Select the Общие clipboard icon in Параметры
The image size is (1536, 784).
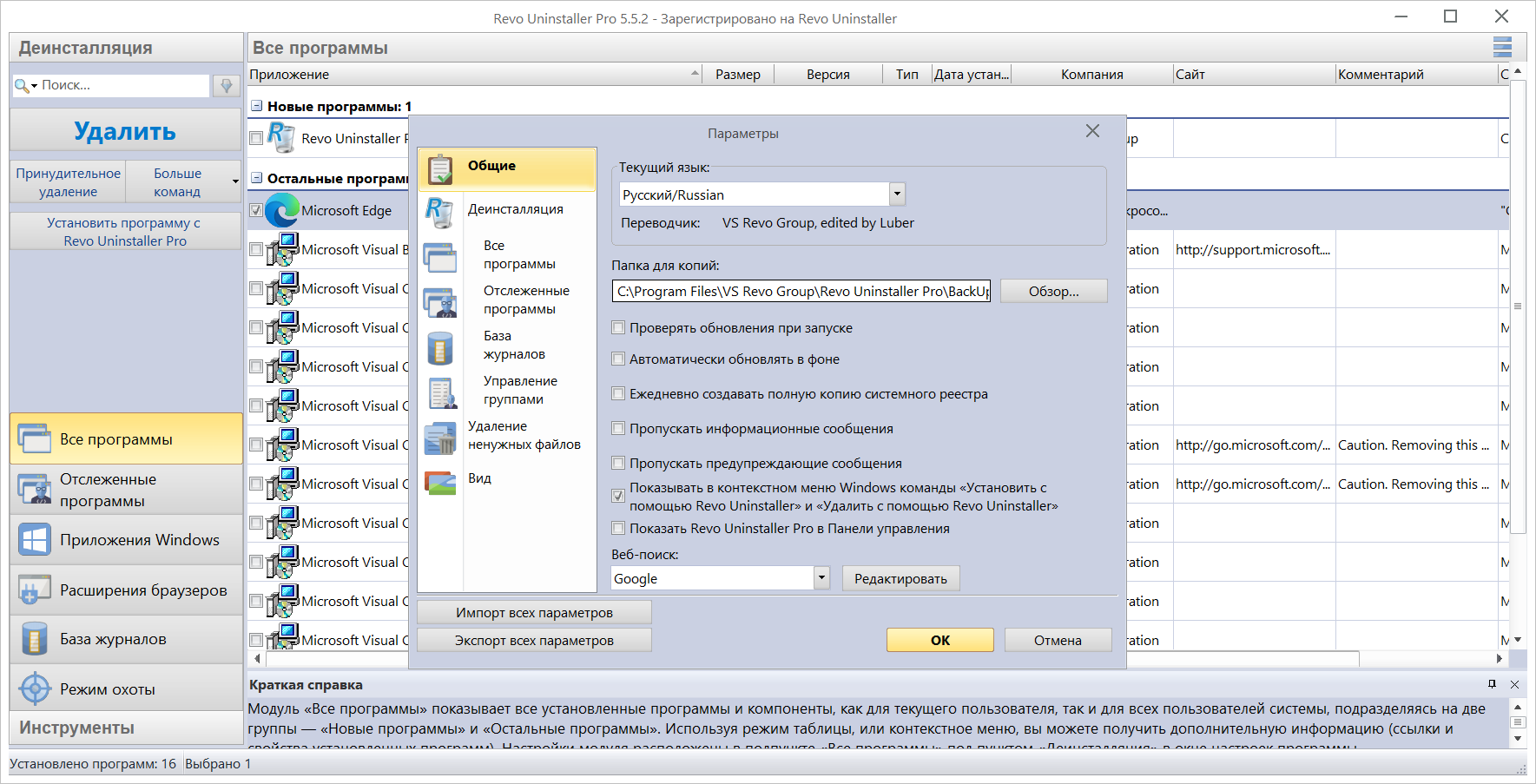(440, 168)
